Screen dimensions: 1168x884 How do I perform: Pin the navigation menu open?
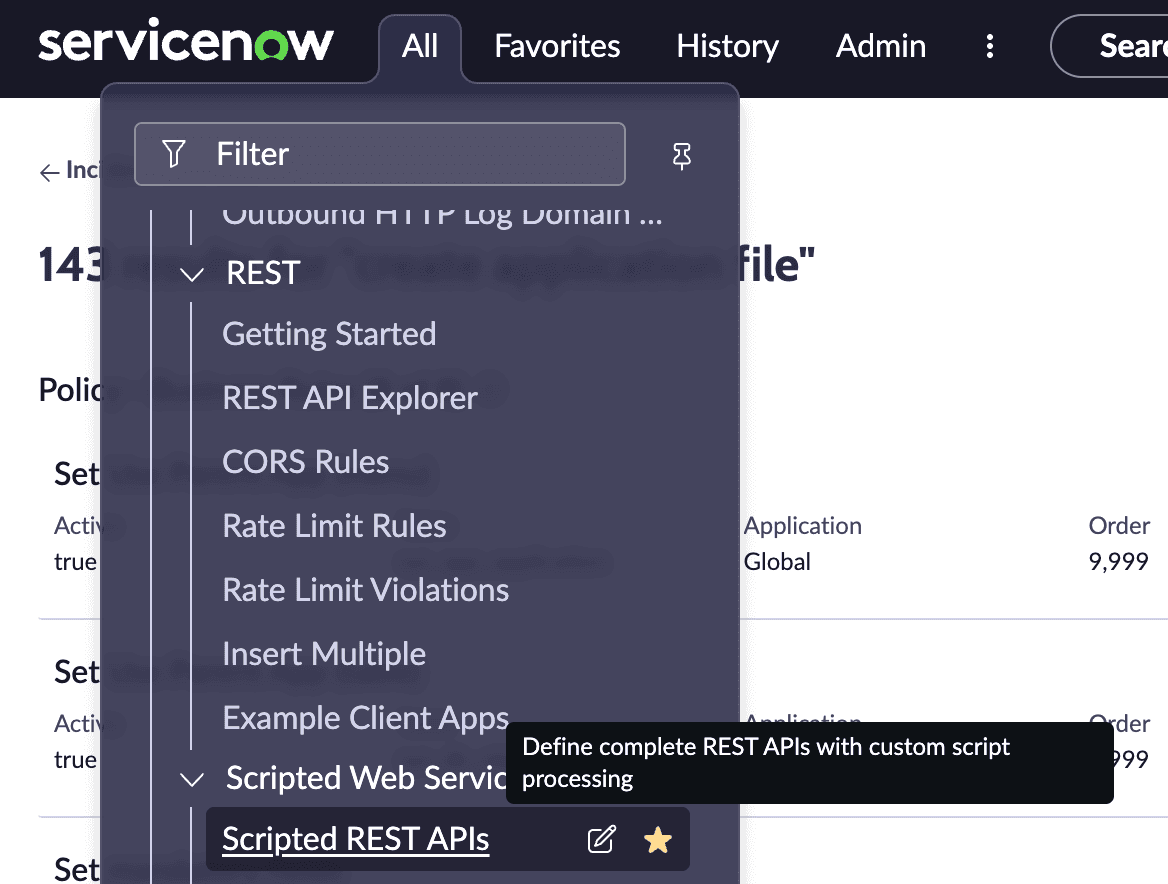tap(681, 156)
